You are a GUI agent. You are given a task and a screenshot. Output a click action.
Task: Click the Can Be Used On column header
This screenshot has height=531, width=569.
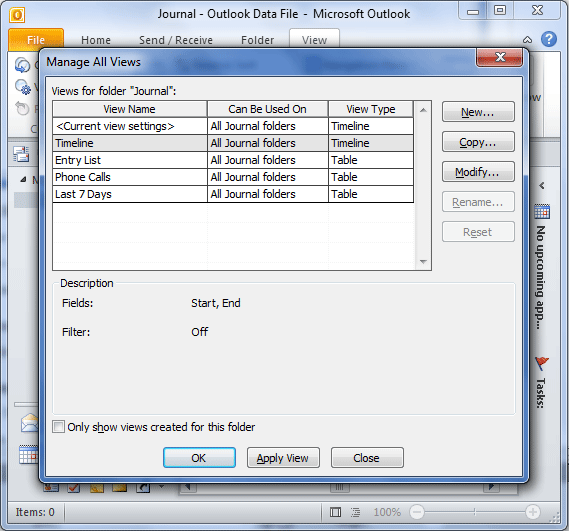pos(267,109)
